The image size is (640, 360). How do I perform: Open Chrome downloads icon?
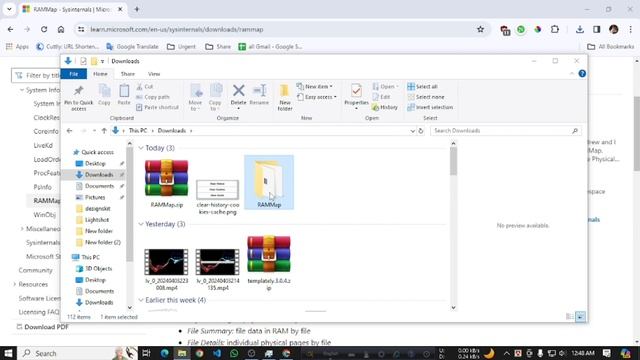[x=580, y=29]
